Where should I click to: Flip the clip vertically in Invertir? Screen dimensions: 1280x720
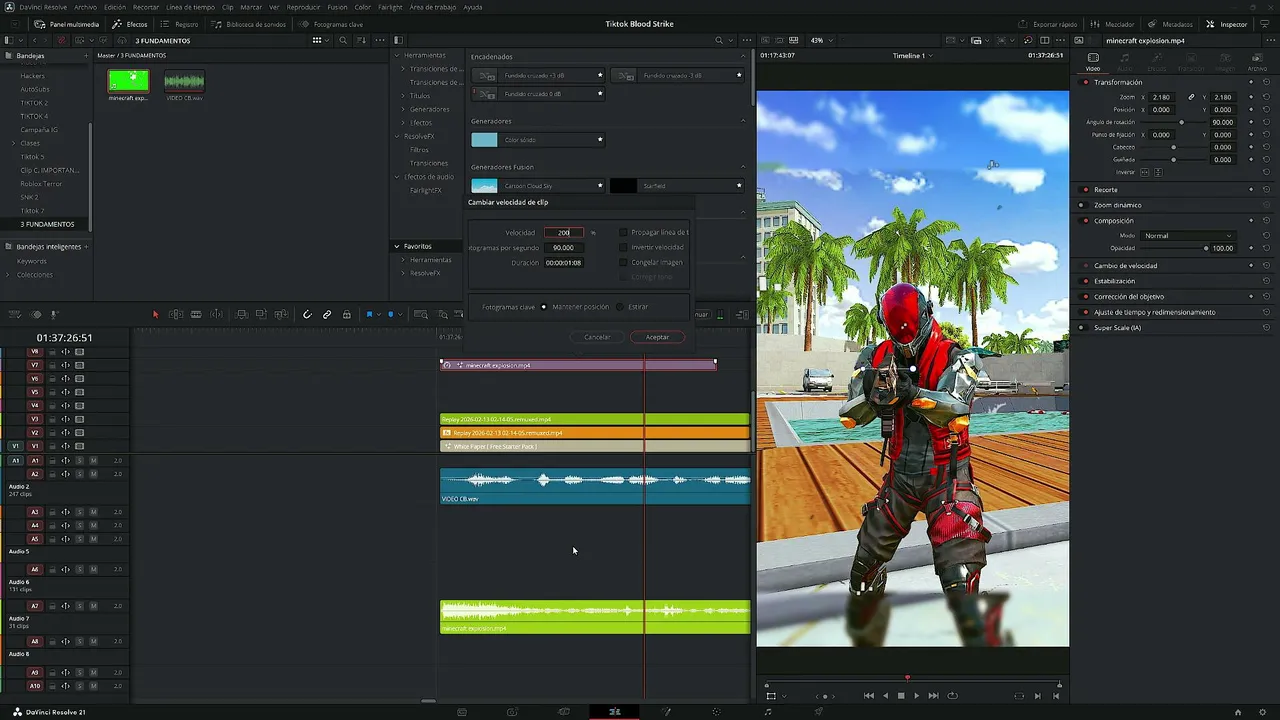(x=1159, y=172)
